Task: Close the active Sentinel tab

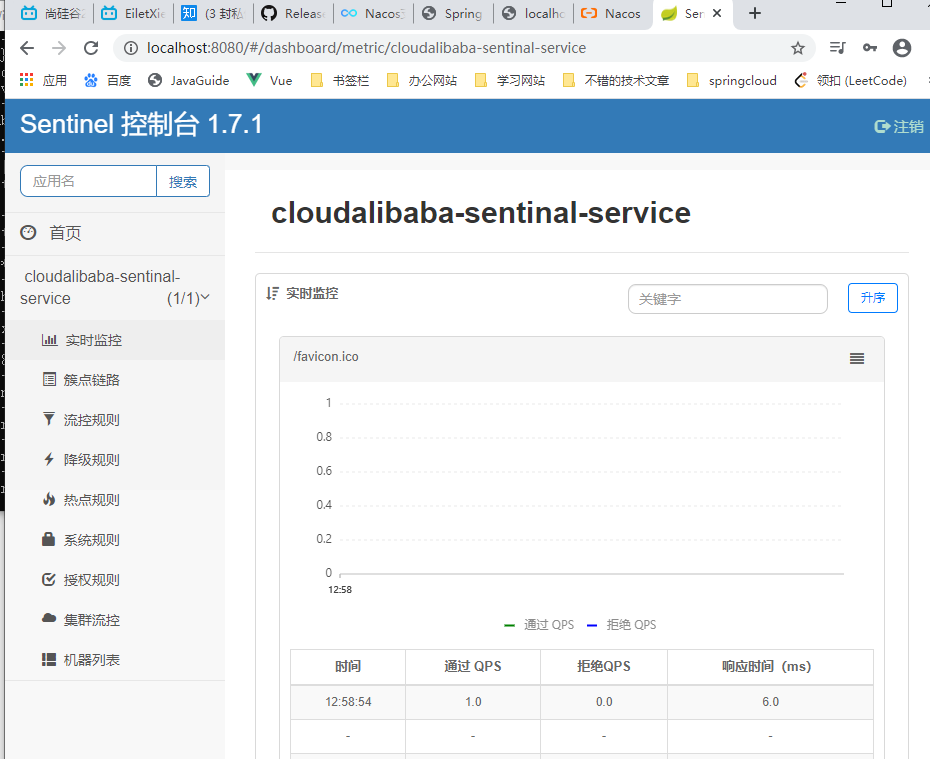Action: click(x=716, y=13)
